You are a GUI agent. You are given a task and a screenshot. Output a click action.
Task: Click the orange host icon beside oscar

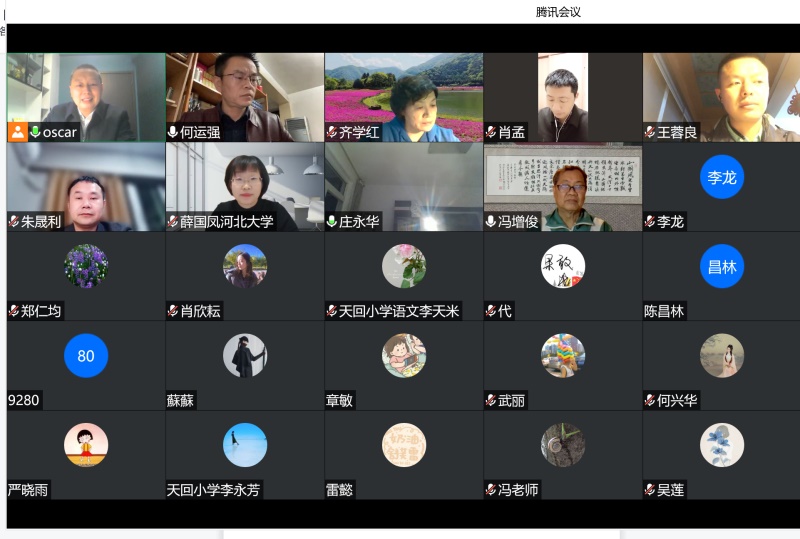[x=18, y=132]
